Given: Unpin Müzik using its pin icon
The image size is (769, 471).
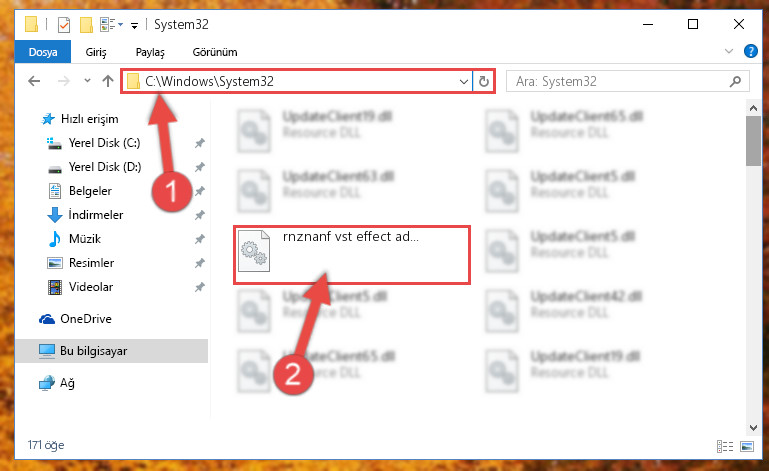Looking at the screenshot, I should click(x=199, y=239).
